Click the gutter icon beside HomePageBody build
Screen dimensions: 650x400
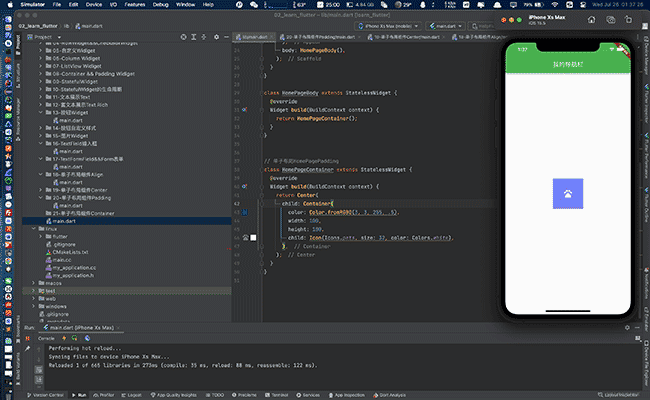(245, 110)
